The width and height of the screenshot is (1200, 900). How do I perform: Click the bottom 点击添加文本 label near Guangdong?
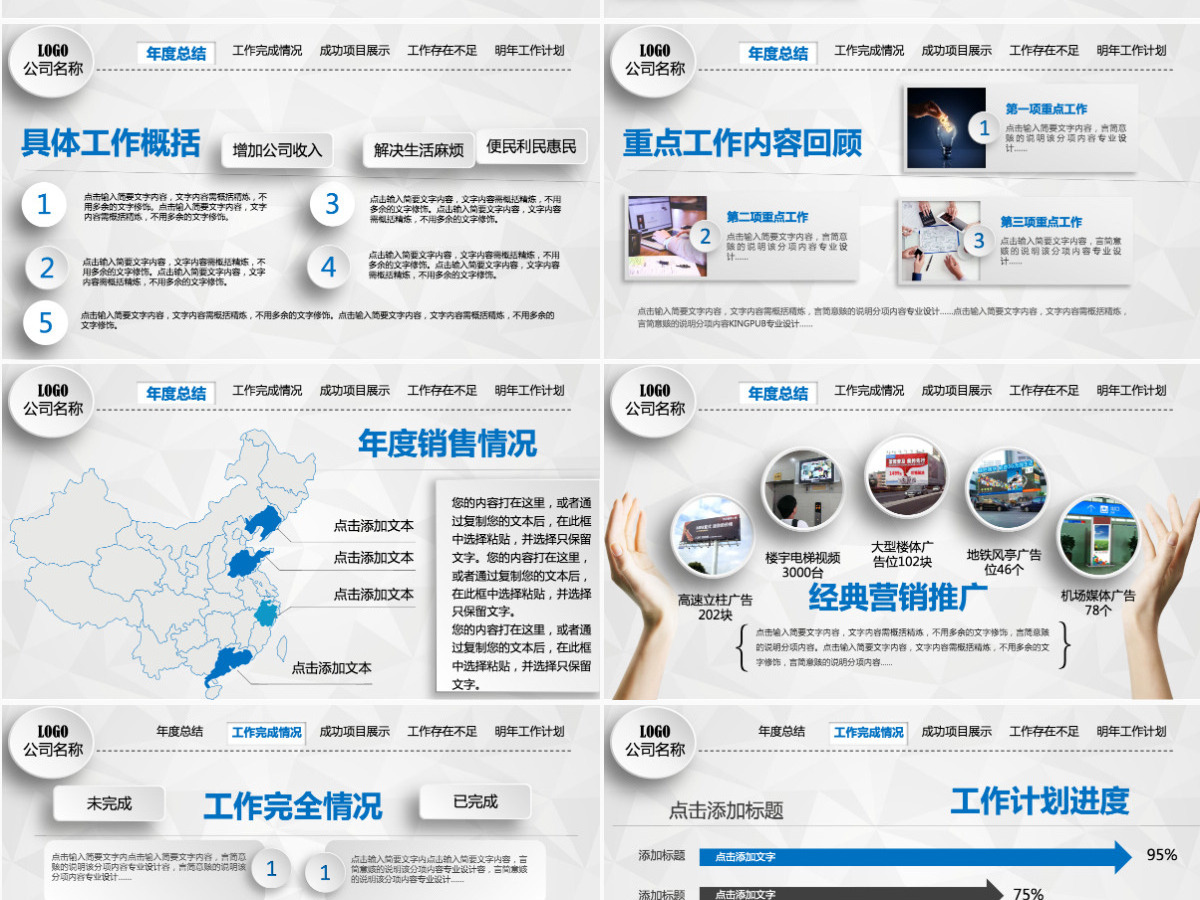[x=331, y=668]
